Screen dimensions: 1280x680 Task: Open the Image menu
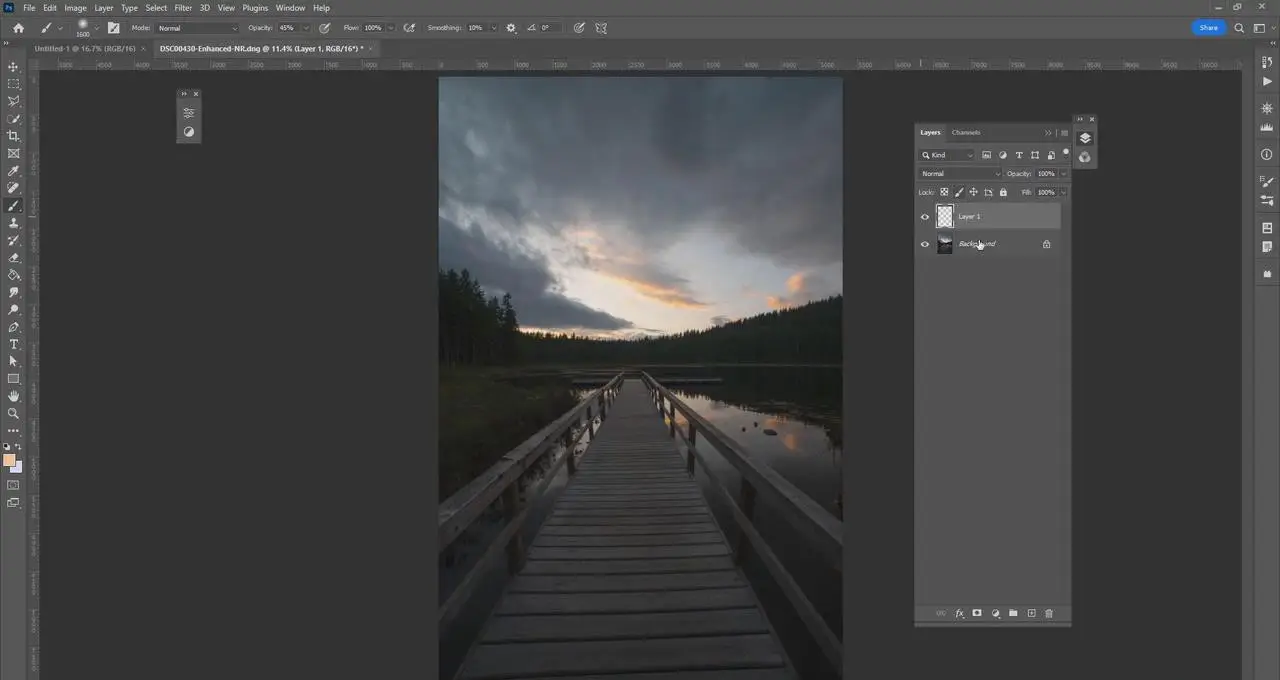(76, 7)
